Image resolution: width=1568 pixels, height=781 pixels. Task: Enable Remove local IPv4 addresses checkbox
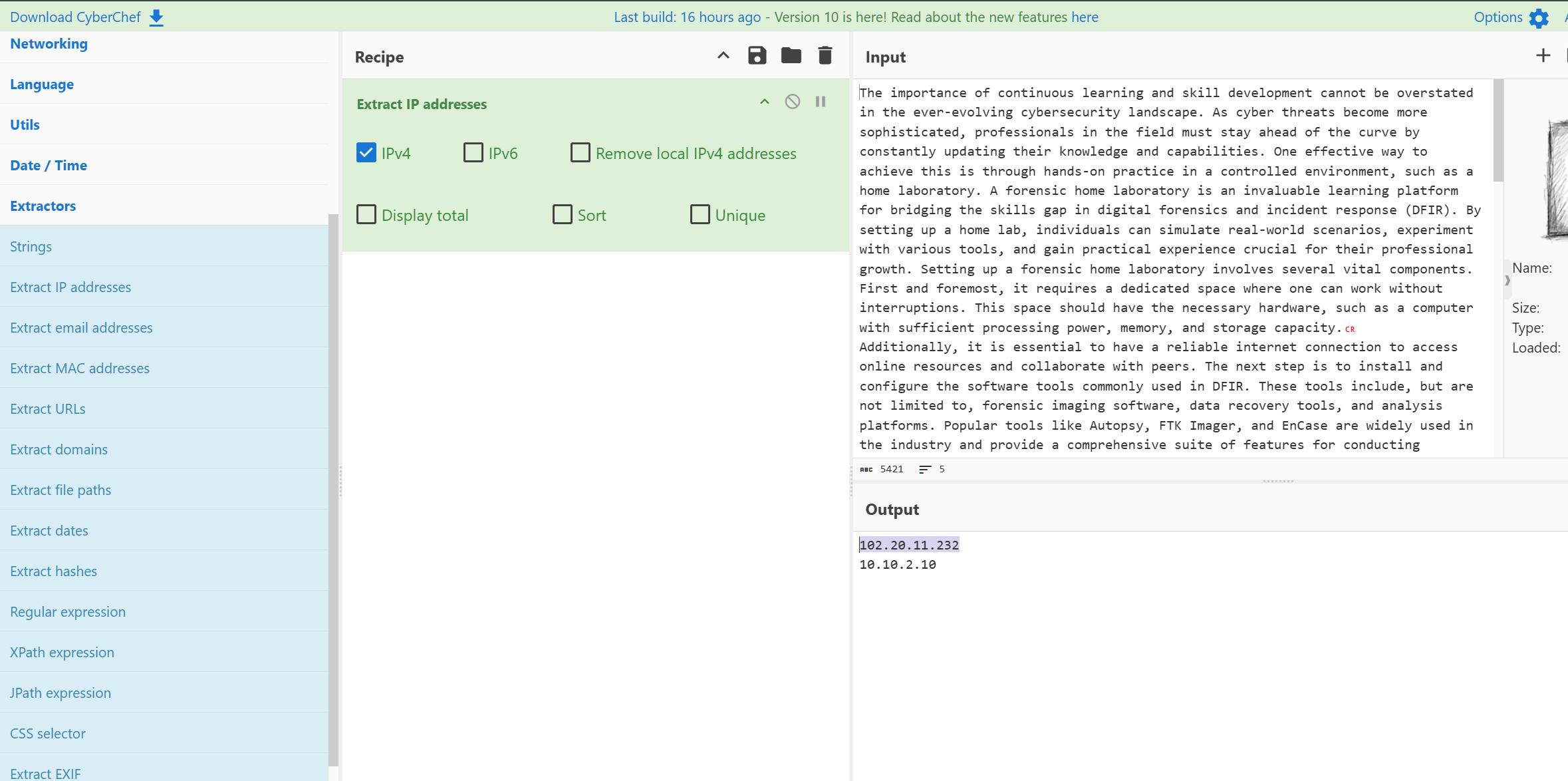pos(581,153)
